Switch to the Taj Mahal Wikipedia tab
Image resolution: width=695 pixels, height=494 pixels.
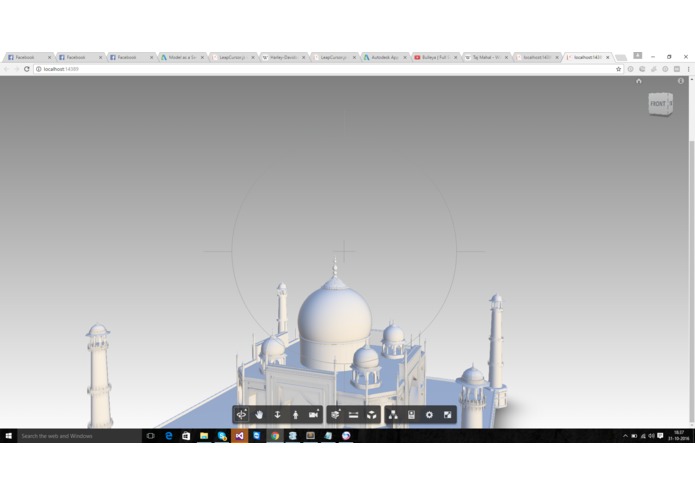(x=487, y=57)
